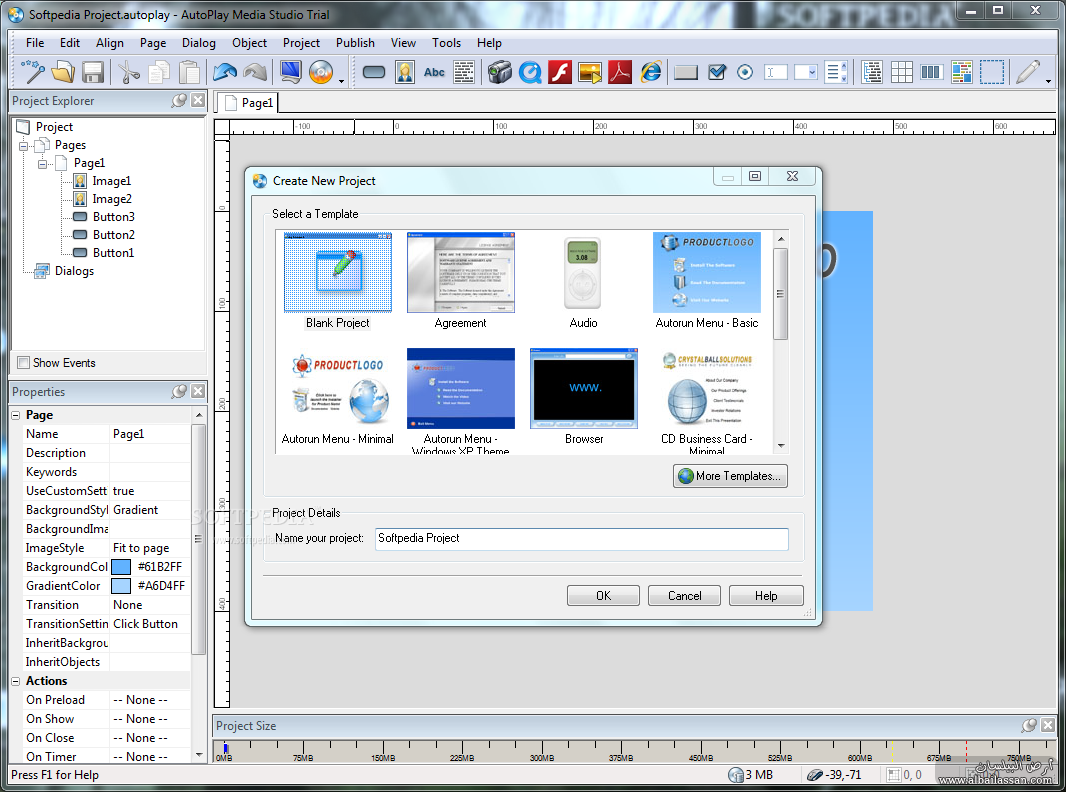Click Cancel in Create New Project dialog
Image resolution: width=1066 pixels, height=792 pixels.
click(x=684, y=596)
